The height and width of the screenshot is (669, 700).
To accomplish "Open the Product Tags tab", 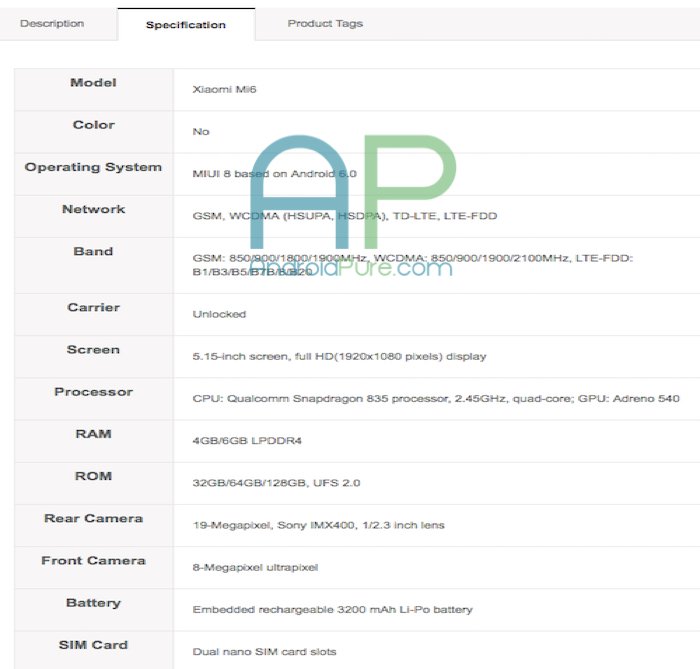I will tap(325, 24).
